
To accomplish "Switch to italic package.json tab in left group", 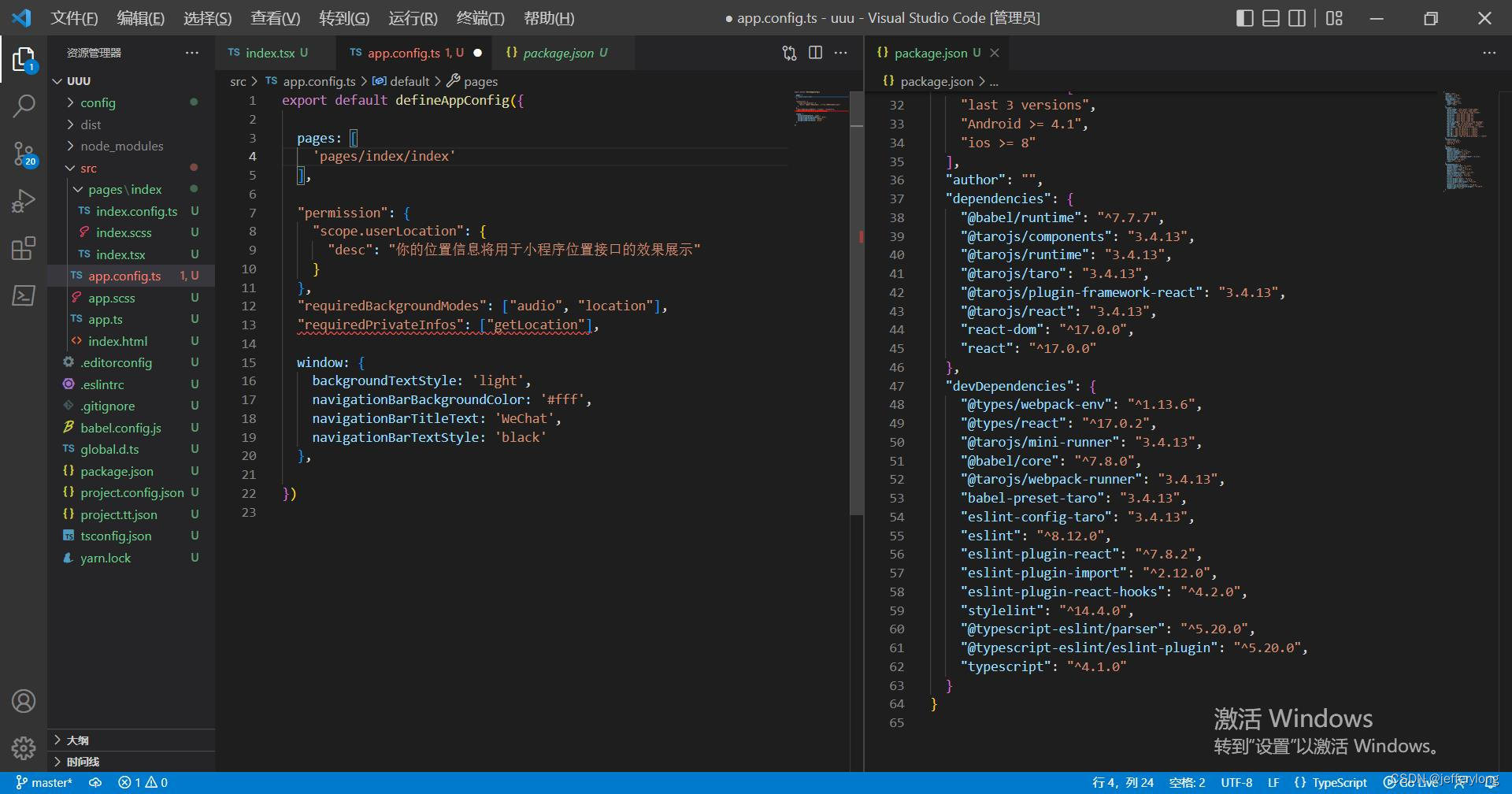I will pyautogui.click(x=563, y=53).
